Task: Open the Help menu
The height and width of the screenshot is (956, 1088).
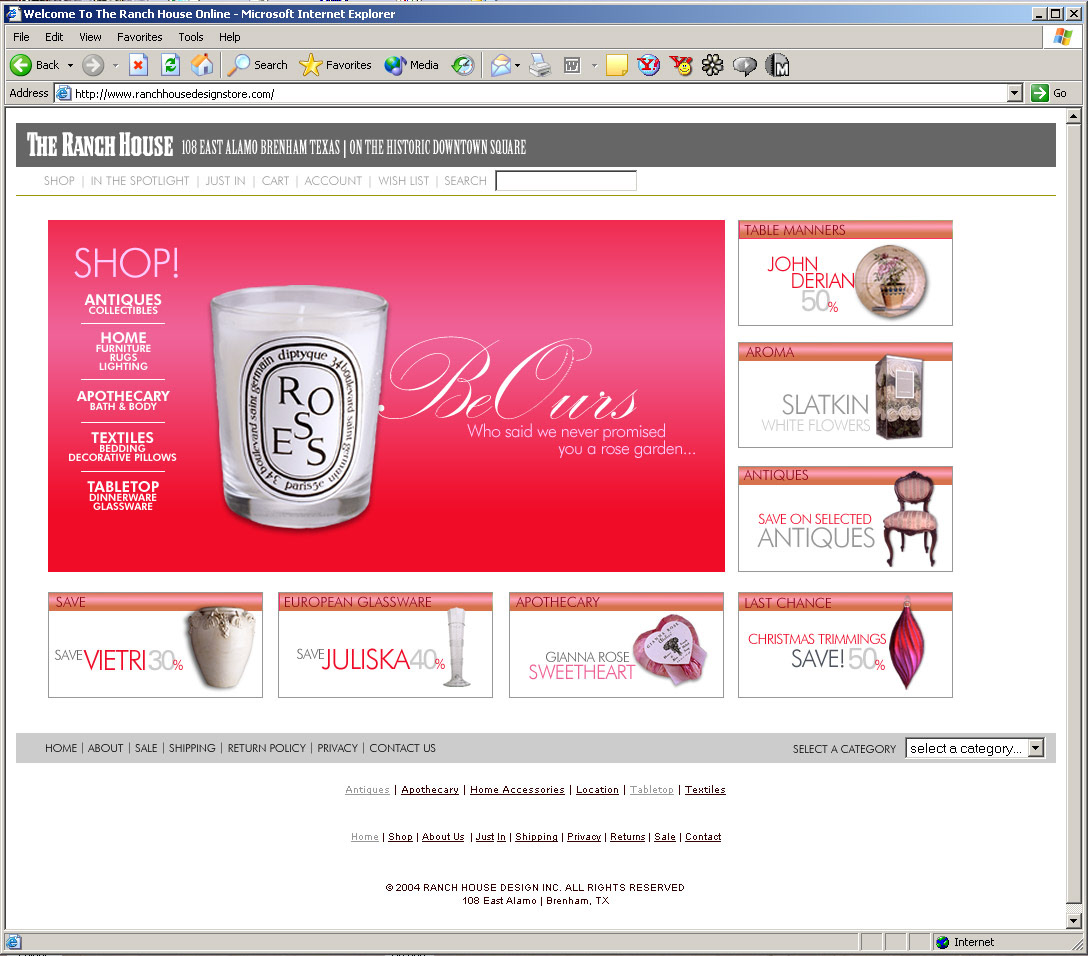Action: tap(230, 37)
